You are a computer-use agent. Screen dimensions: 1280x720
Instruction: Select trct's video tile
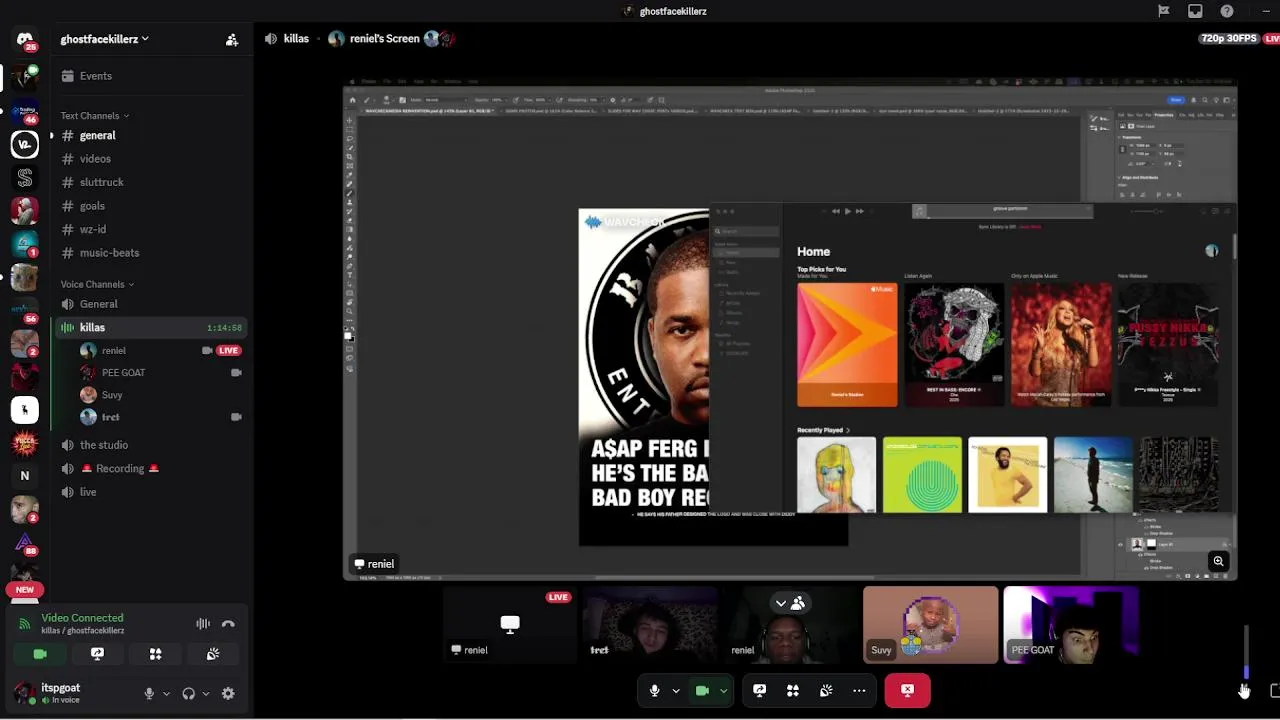pos(650,625)
